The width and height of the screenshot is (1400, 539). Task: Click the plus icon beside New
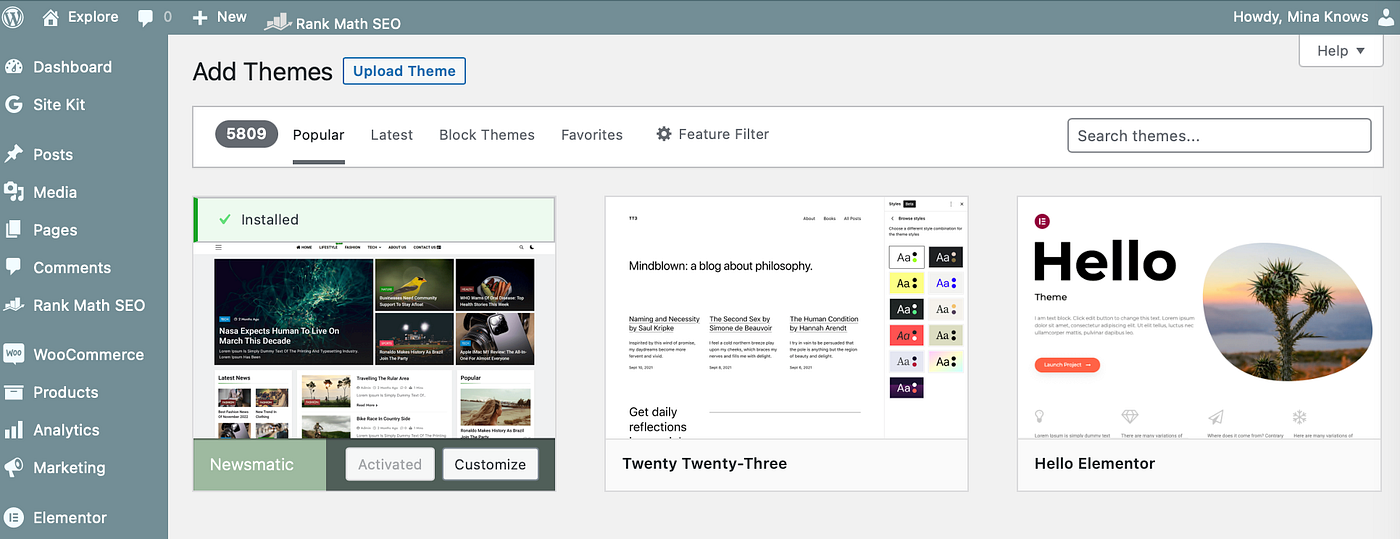tap(200, 17)
